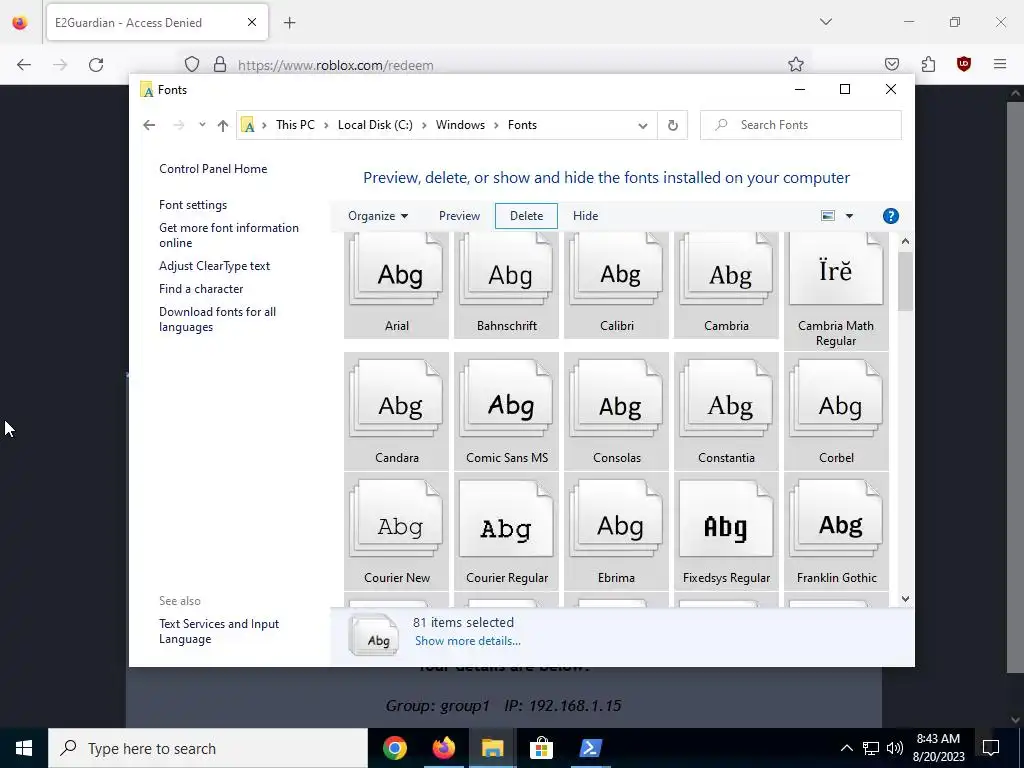Click the Firefox URL address field
The height and width of the screenshot is (768, 1024).
click(x=493, y=65)
